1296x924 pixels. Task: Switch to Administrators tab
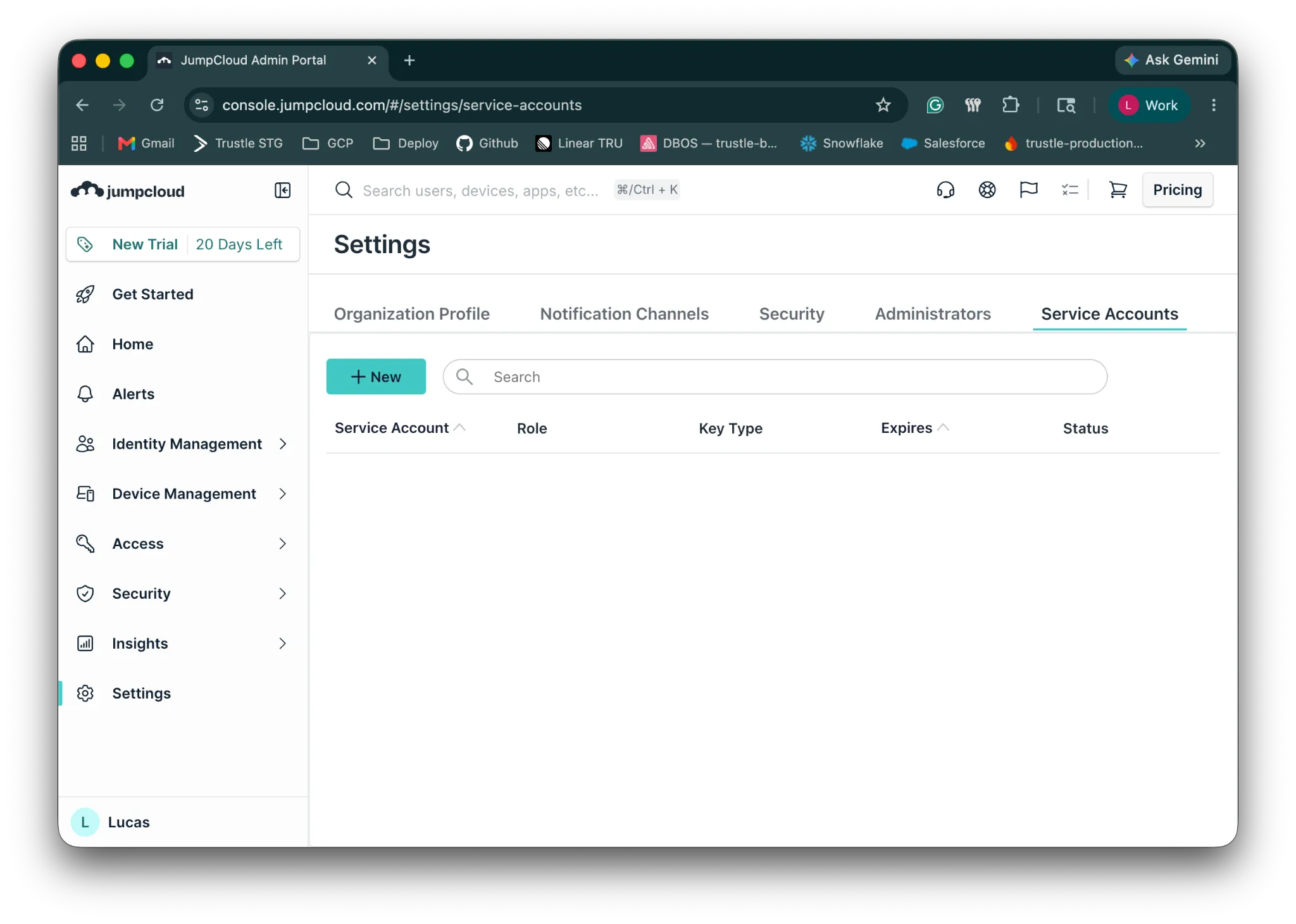933,314
